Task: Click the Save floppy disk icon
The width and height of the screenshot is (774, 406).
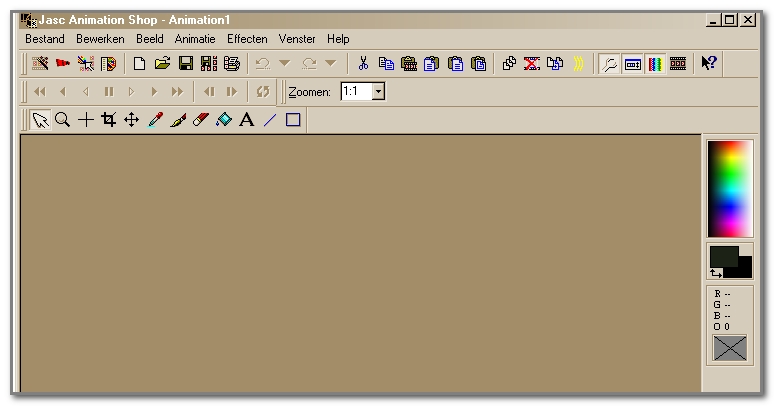Action: [x=186, y=63]
